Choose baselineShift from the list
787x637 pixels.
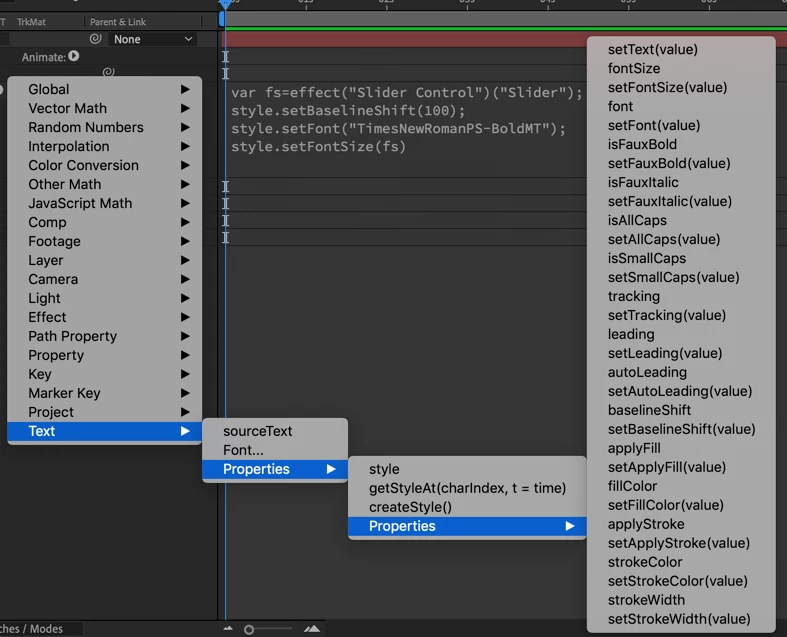tap(681, 411)
